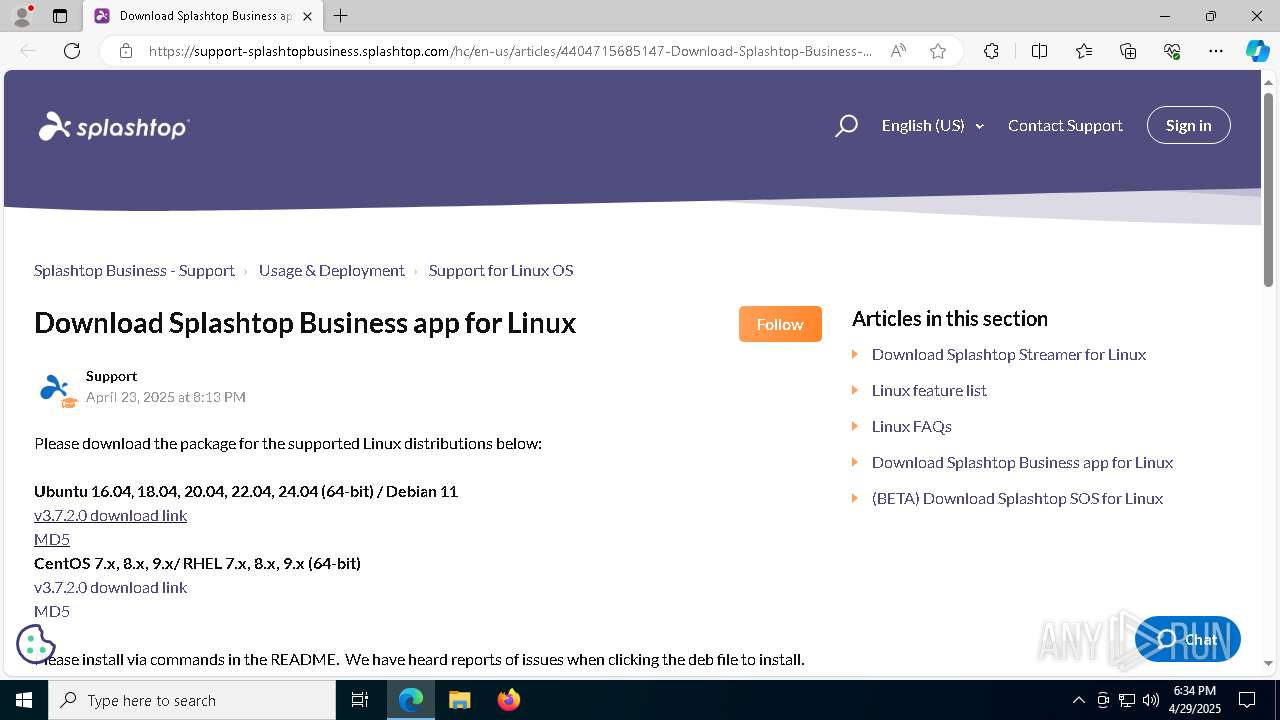Expand the English (US) language dropdown
This screenshot has height=720, width=1280.
pyautogui.click(x=932, y=126)
